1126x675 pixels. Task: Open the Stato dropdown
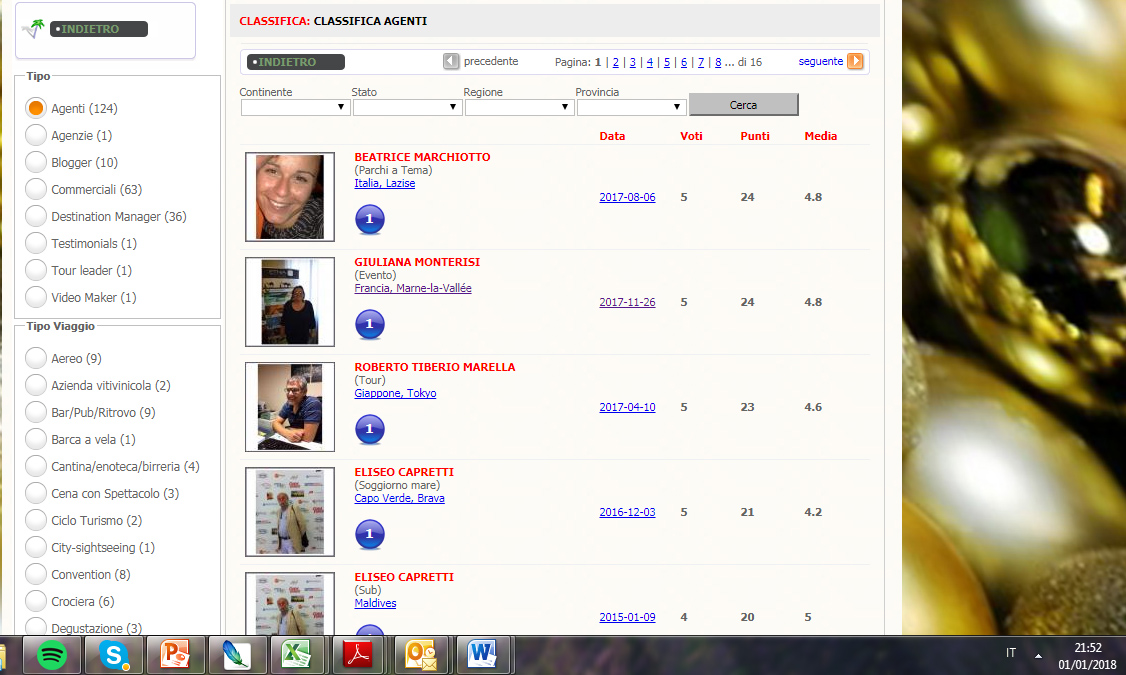click(x=407, y=107)
